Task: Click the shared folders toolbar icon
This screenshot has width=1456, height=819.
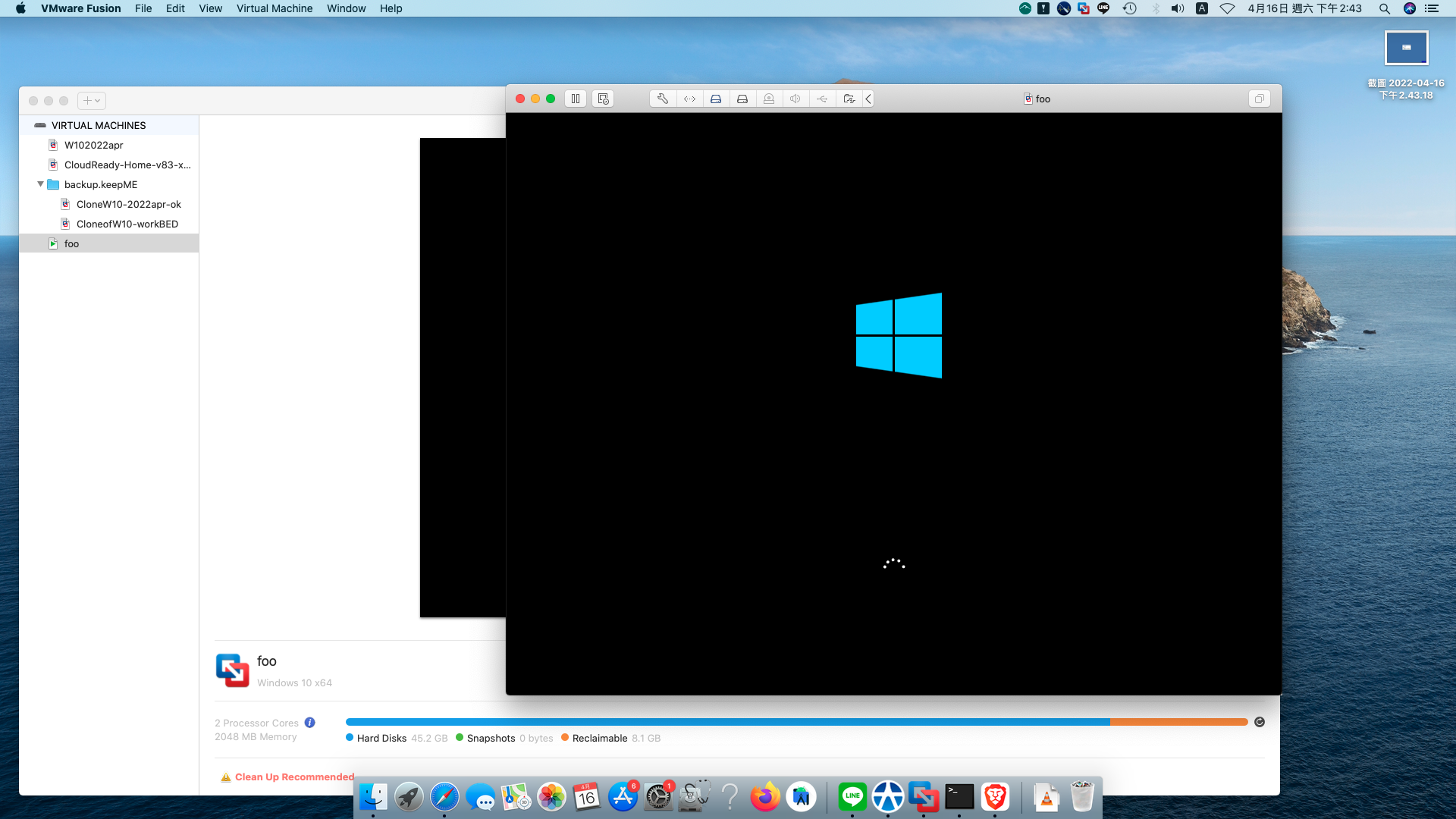Action: pyautogui.click(x=849, y=99)
